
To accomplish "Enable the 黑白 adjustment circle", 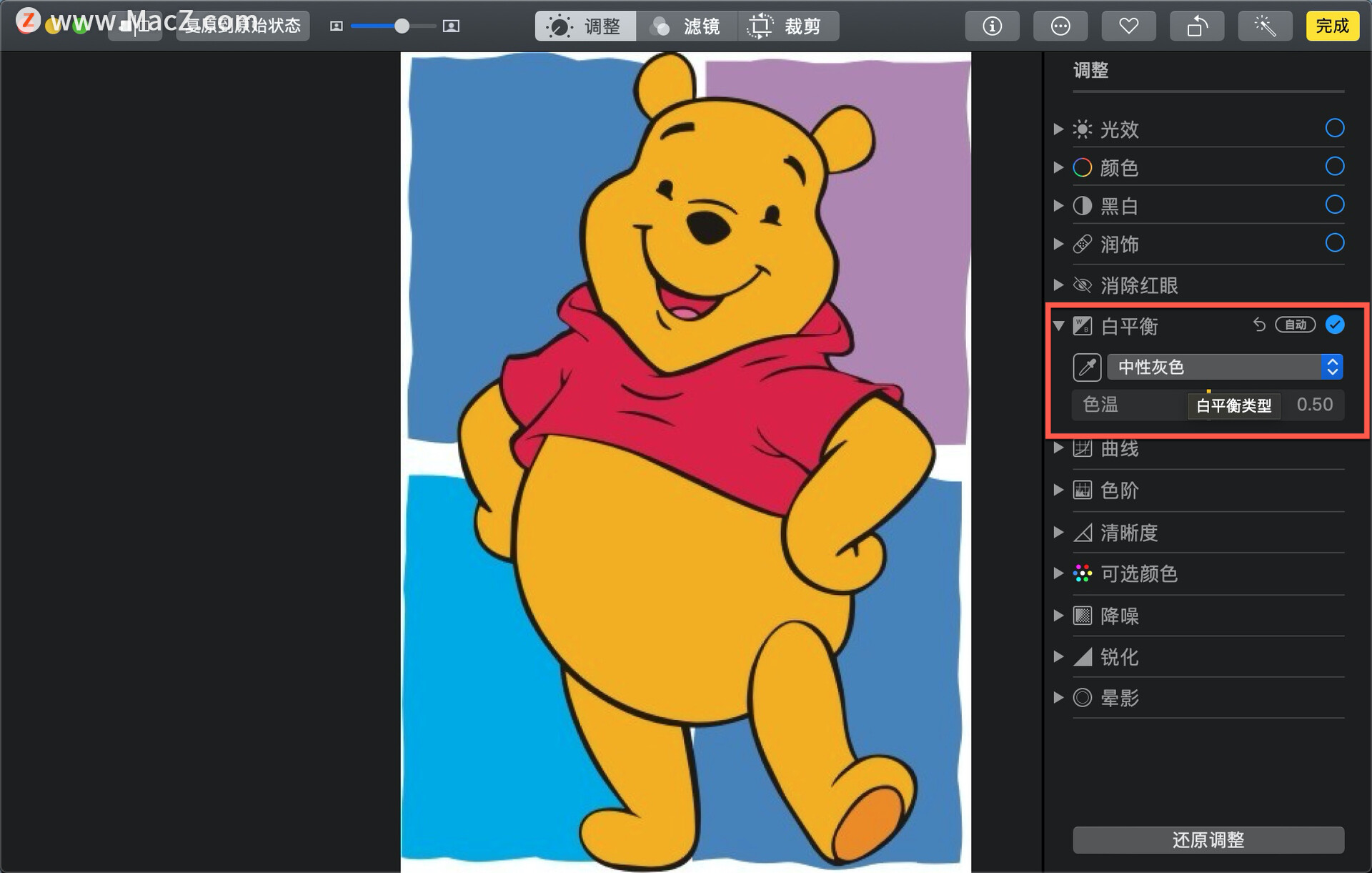I will tap(1334, 205).
